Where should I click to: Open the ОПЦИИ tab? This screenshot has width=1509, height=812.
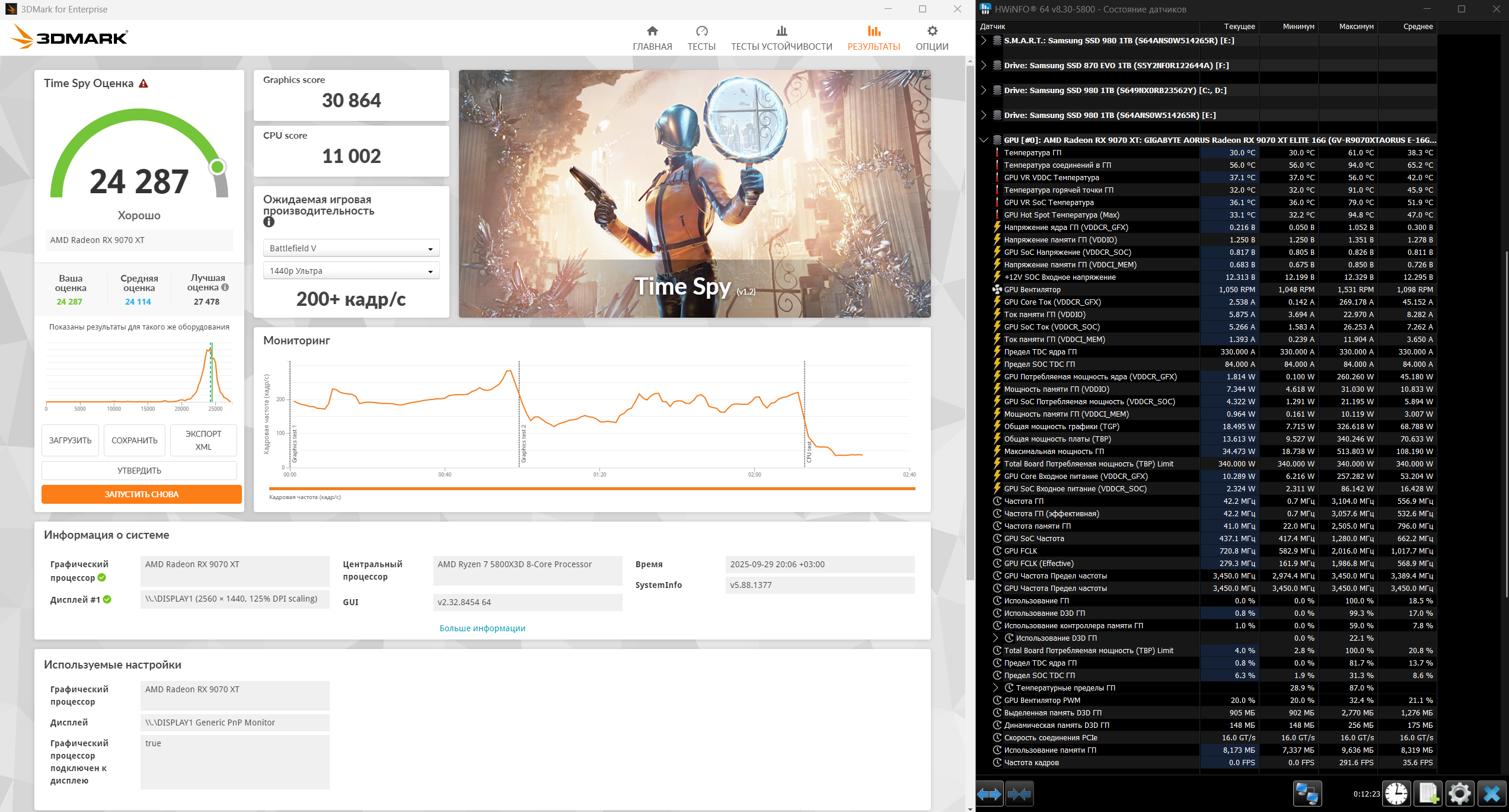point(931,38)
